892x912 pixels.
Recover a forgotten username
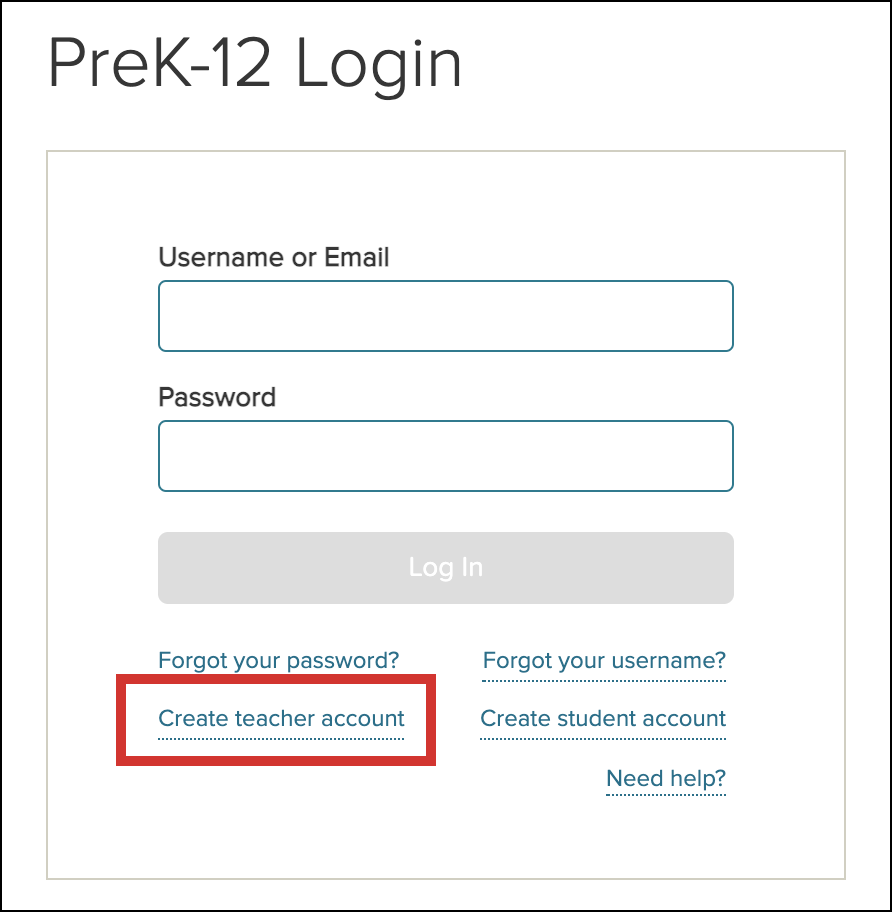click(604, 660)
